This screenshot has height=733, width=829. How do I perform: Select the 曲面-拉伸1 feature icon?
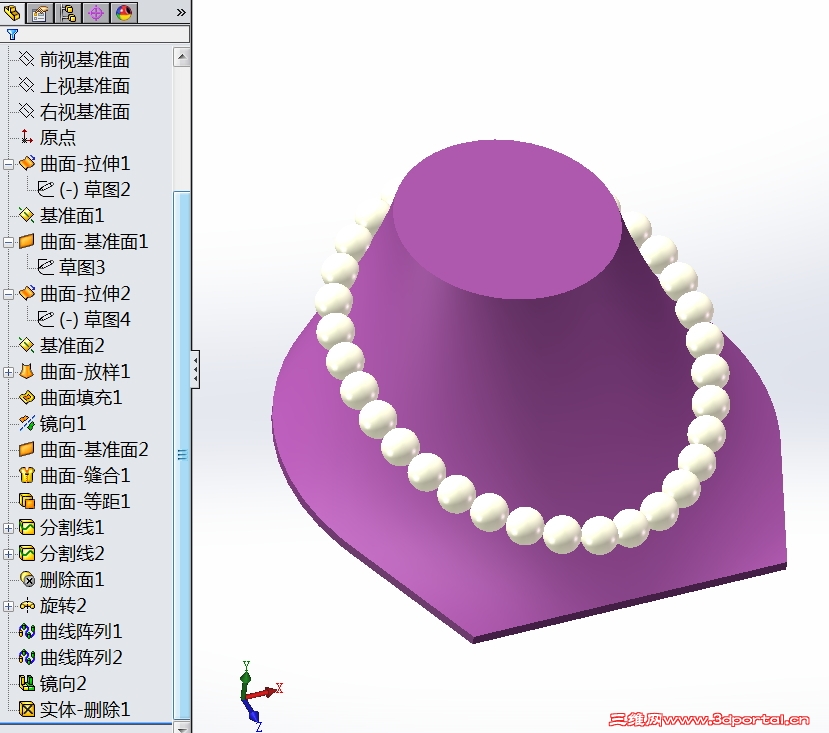(x=26, y=163)
